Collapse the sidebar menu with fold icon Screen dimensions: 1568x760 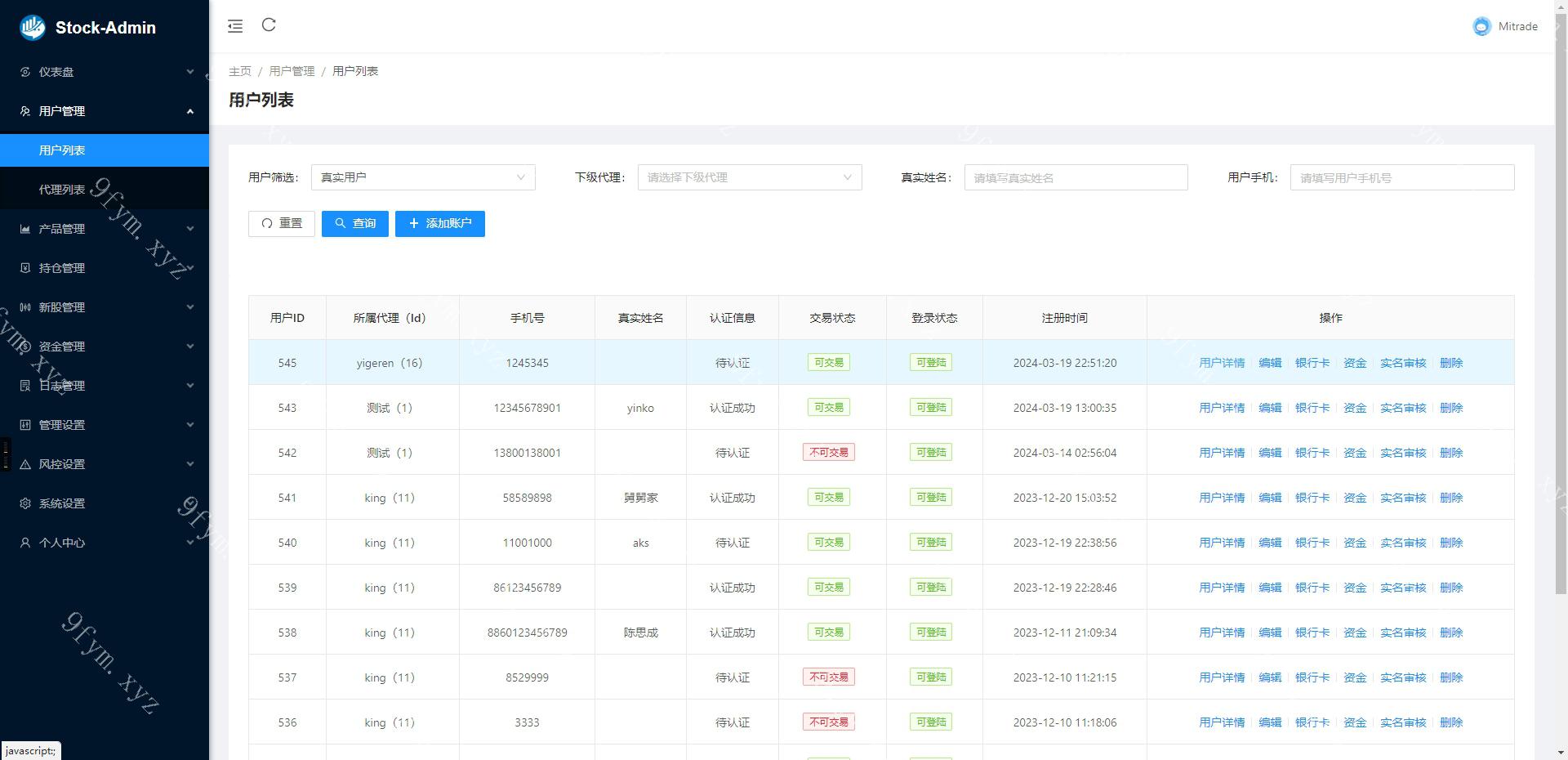(x=235, y=26)
